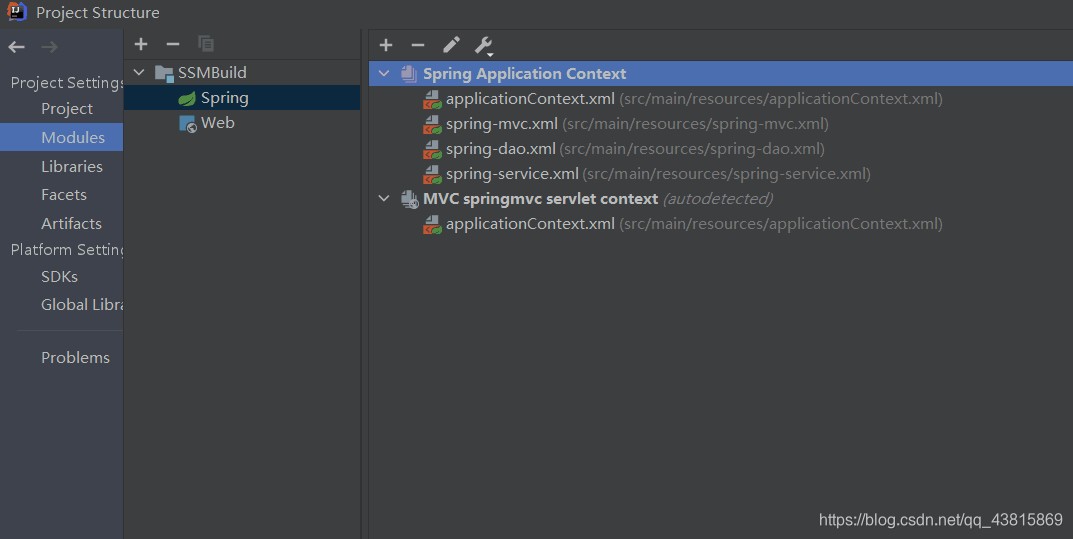
Task: Click the green Spring leaf icon
Action: pyautogui.click(x=187, y=98)
